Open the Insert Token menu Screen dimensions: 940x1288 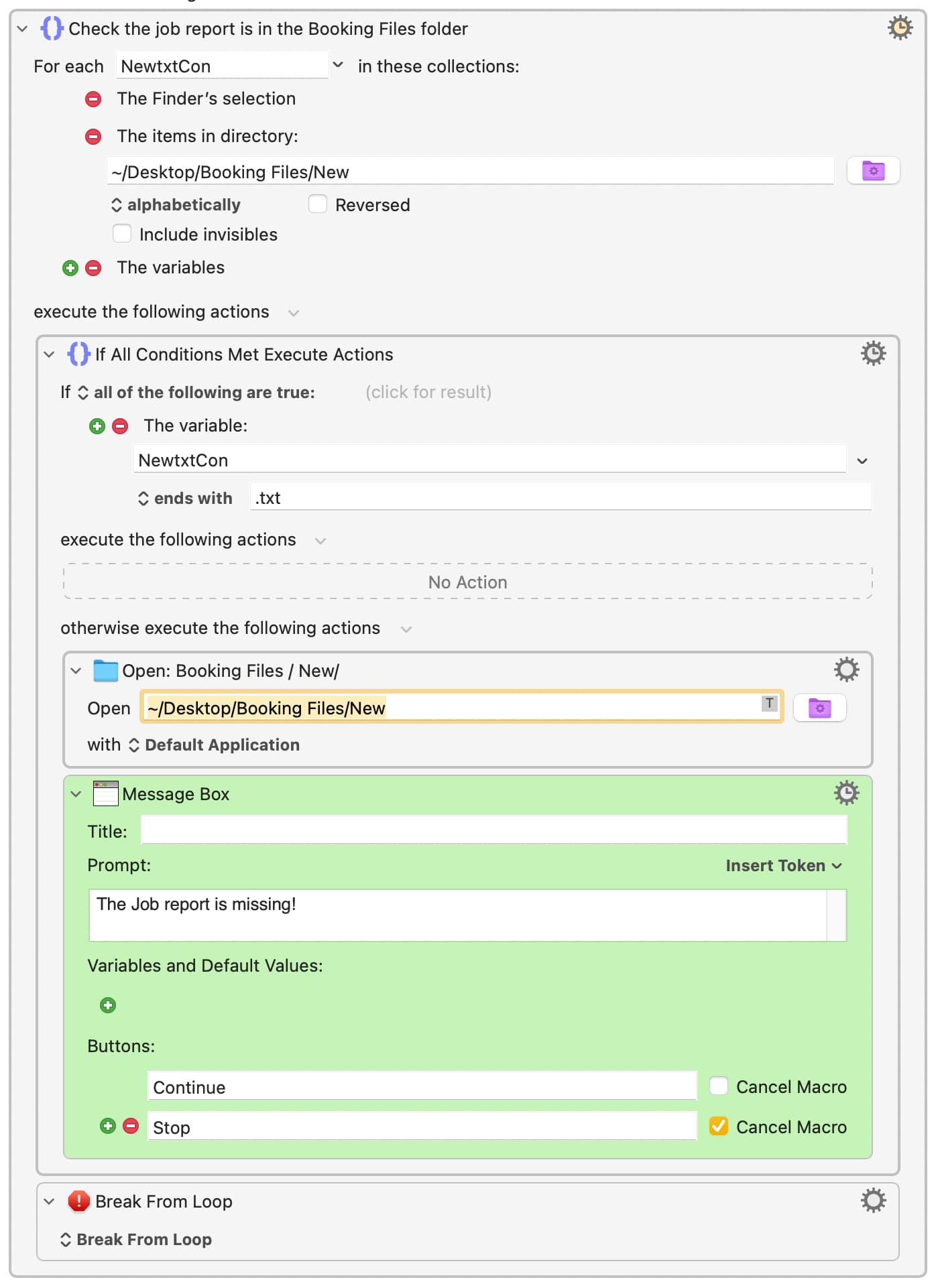click(783, 866)
